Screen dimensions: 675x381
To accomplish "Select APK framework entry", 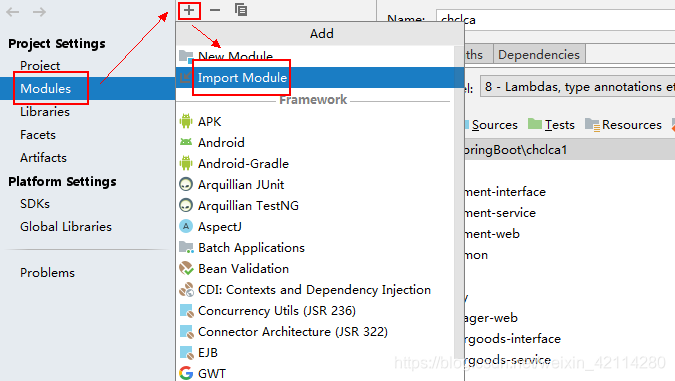I will pyautogui.click(x=316, y=121).
